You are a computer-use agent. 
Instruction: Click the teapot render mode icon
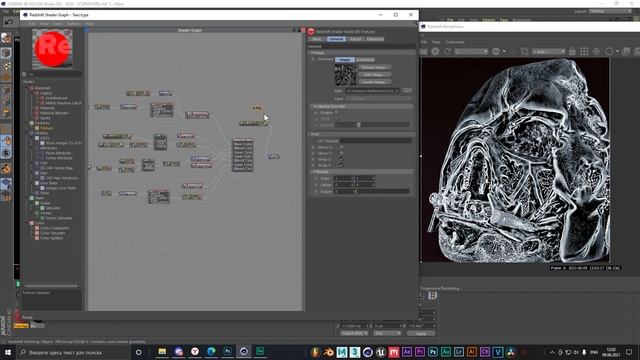pos(496,51)
